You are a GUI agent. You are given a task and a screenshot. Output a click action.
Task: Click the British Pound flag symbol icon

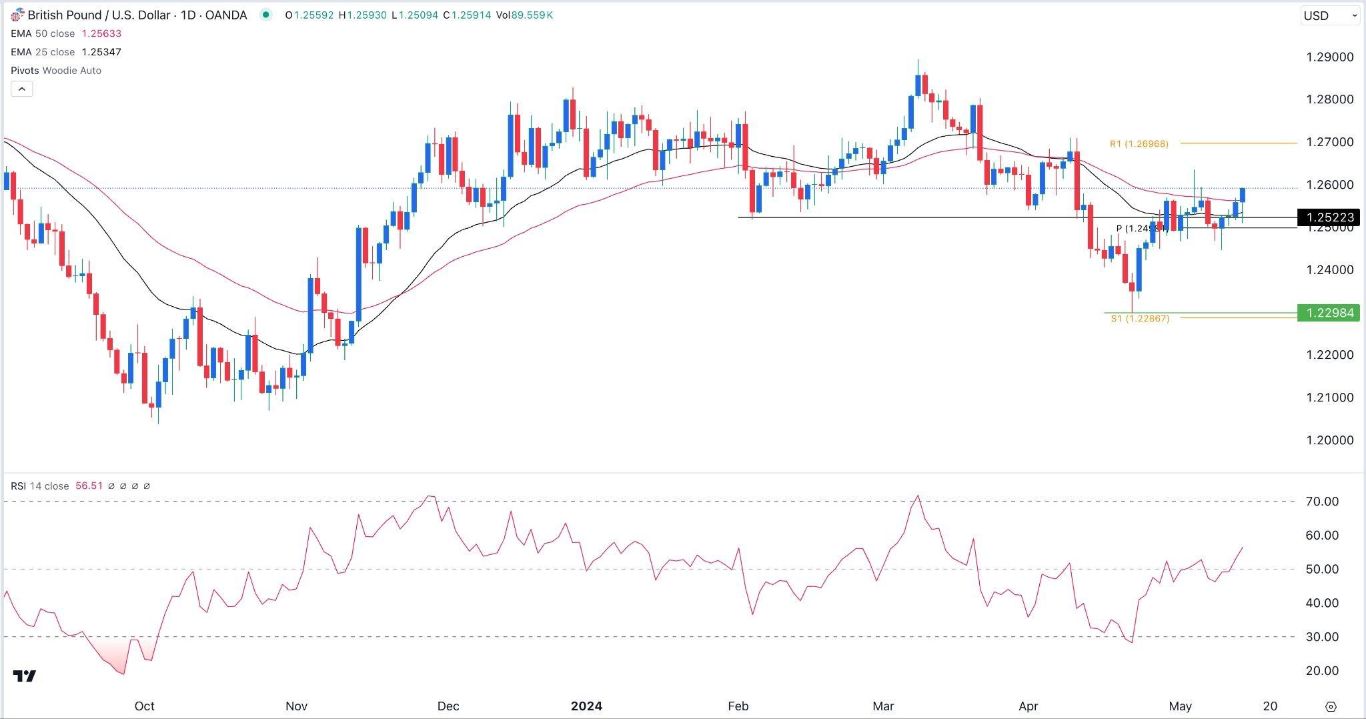tap(15, 15)
